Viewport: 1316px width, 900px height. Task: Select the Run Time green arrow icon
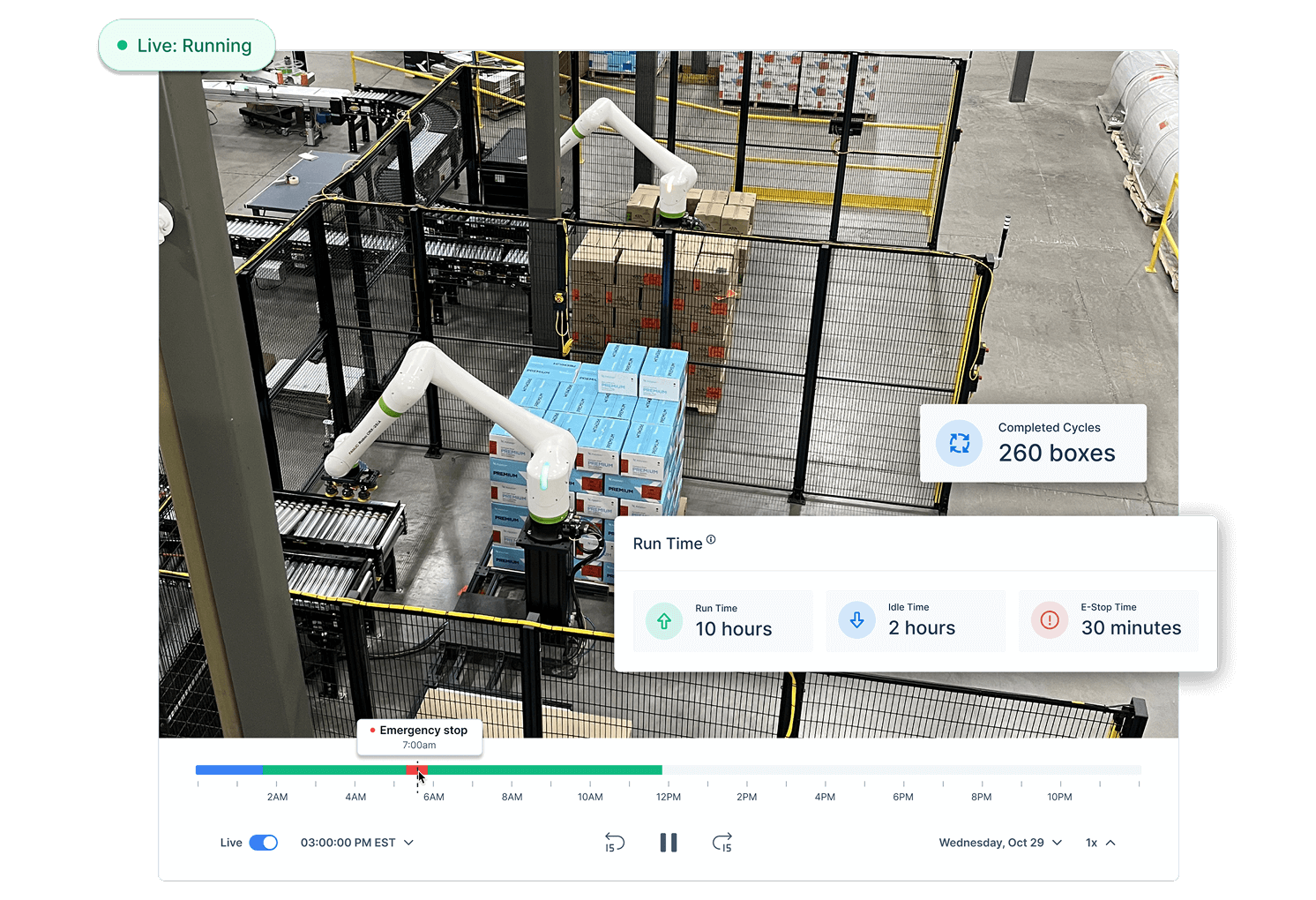[663, 620]
